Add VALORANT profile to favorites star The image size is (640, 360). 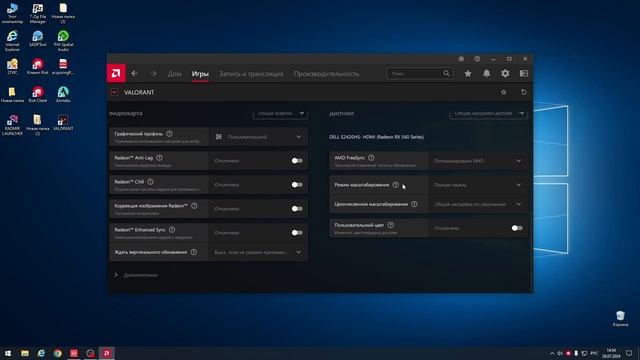(x=504, y=92)
